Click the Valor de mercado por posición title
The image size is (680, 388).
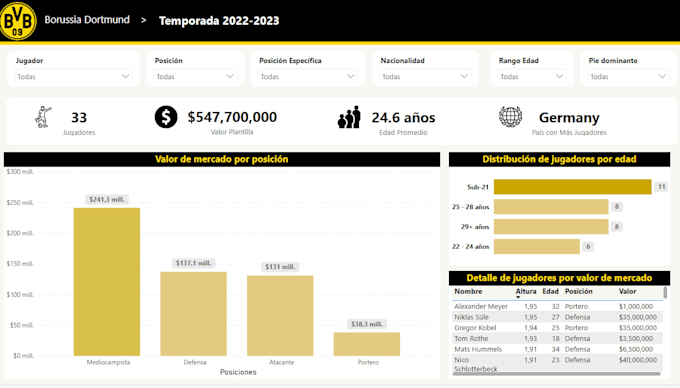(x=222, y=159)
